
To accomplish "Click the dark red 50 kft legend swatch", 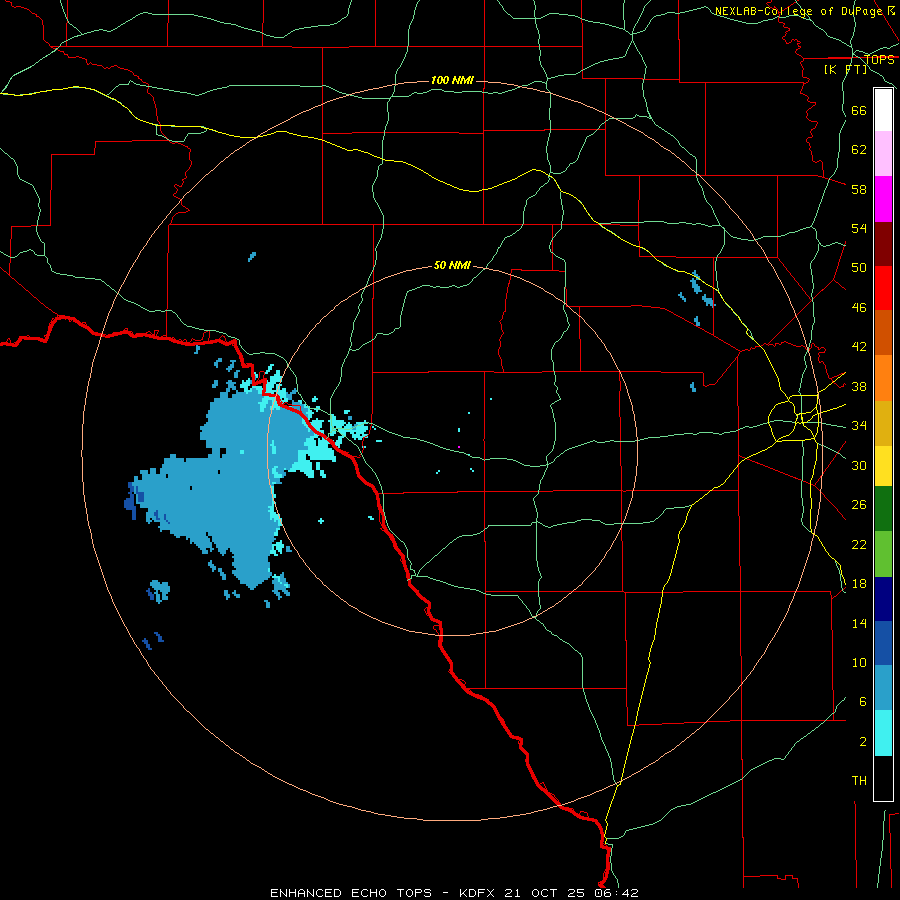I will coord(883,244).
